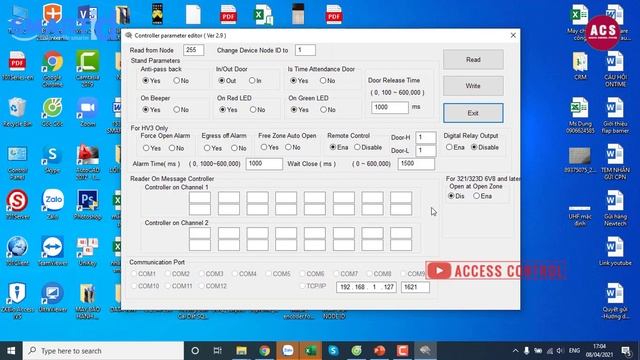Open Skype from the taskbar
The width and height of the screenshot is (640, 360).
click(x=333, y=351)
